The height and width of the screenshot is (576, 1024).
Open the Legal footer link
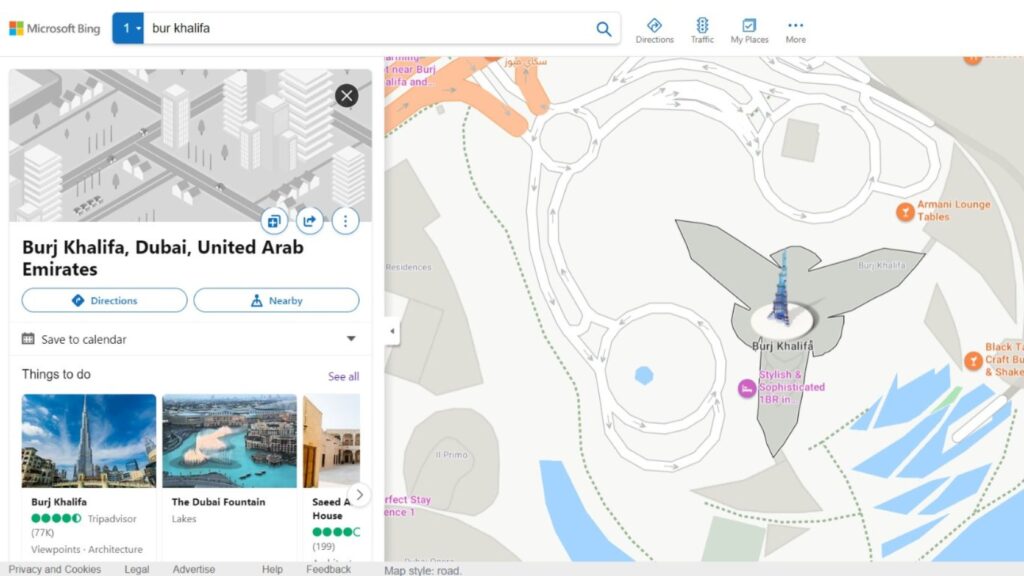pyautogui.click(x=136, y=569)
